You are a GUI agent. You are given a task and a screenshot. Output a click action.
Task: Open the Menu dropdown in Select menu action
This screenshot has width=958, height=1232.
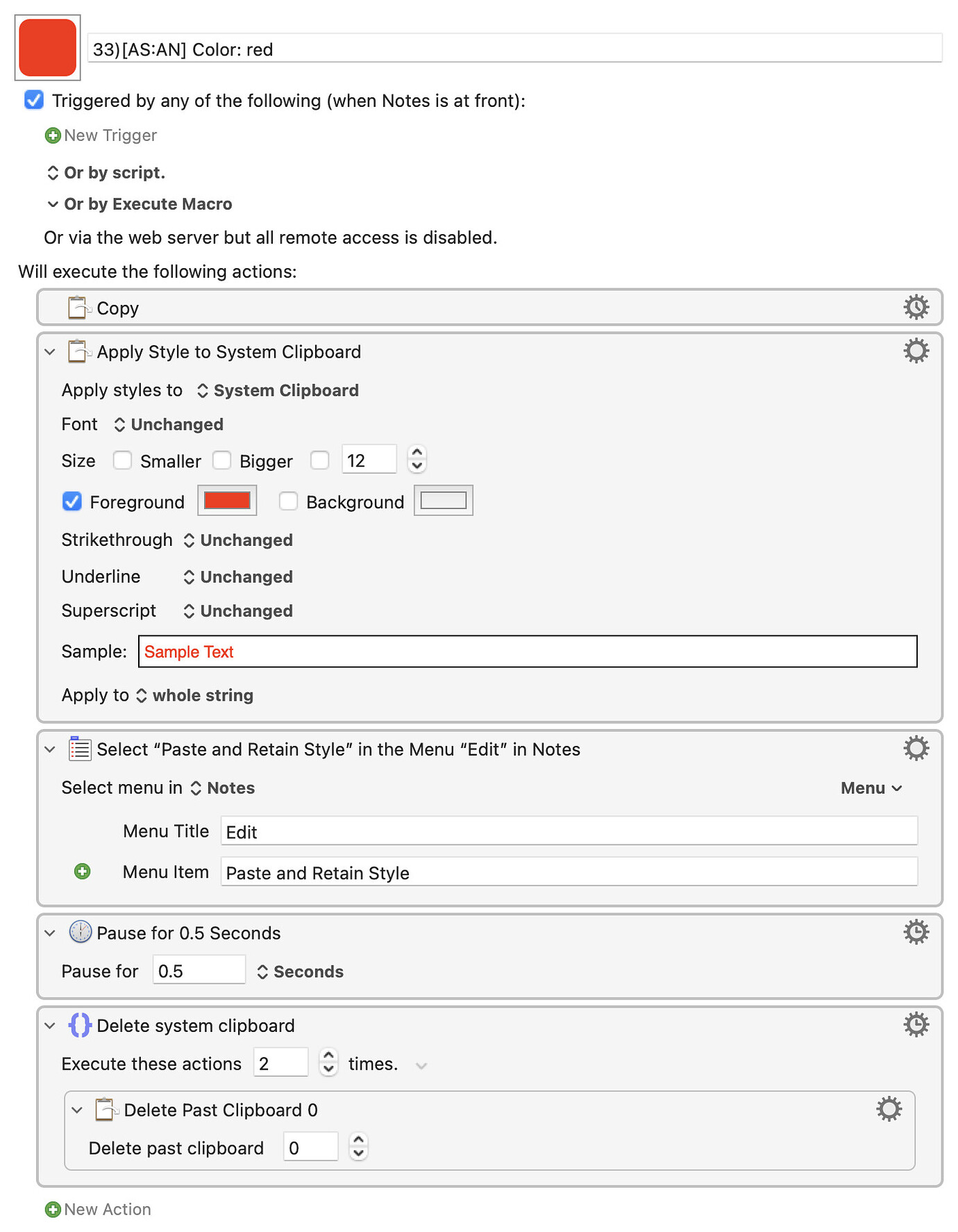(871, 788)
